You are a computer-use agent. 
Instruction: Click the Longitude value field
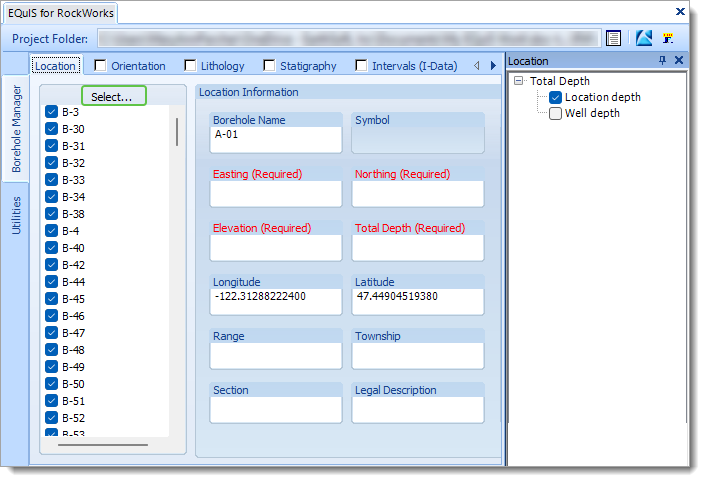276,301
